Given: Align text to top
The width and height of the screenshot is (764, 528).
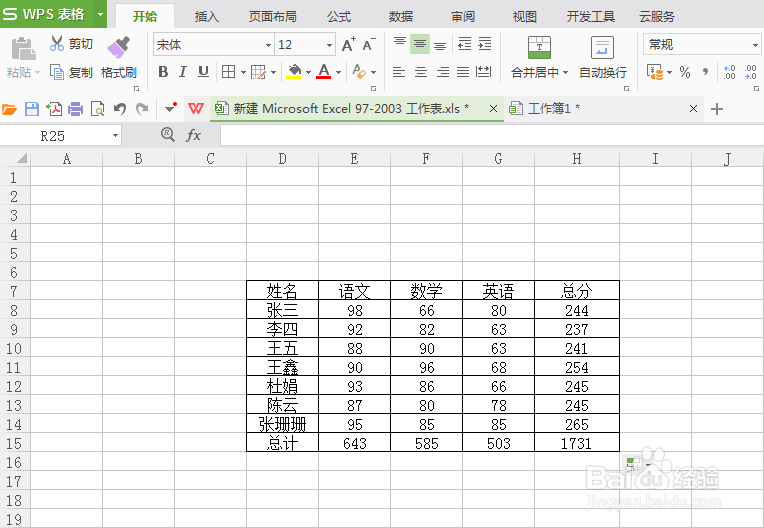Looking at the screenshot, I should (x=400, y=44).
